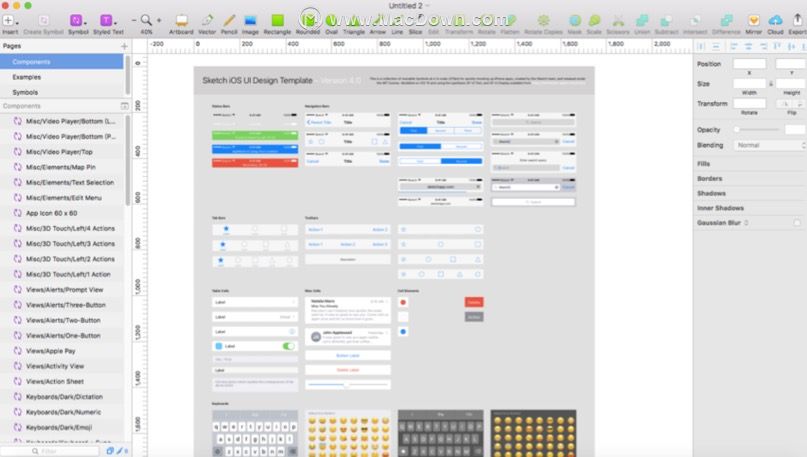
Task: Select App Icon 60 x 60 layer
Action: pos(51,213)
